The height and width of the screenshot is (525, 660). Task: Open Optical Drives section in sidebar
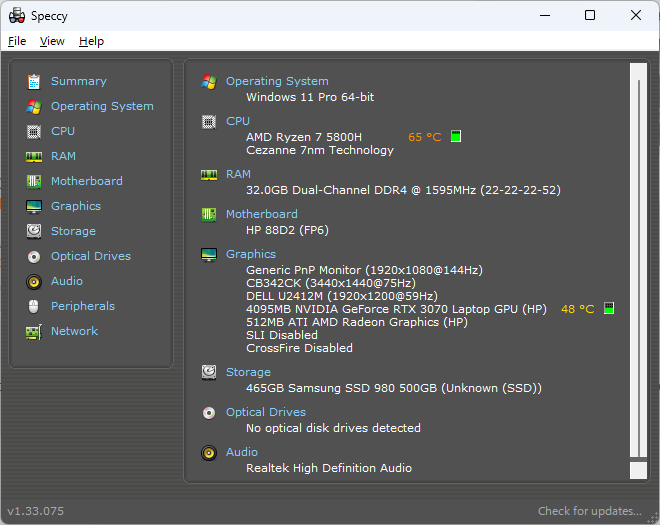point(91,256)
